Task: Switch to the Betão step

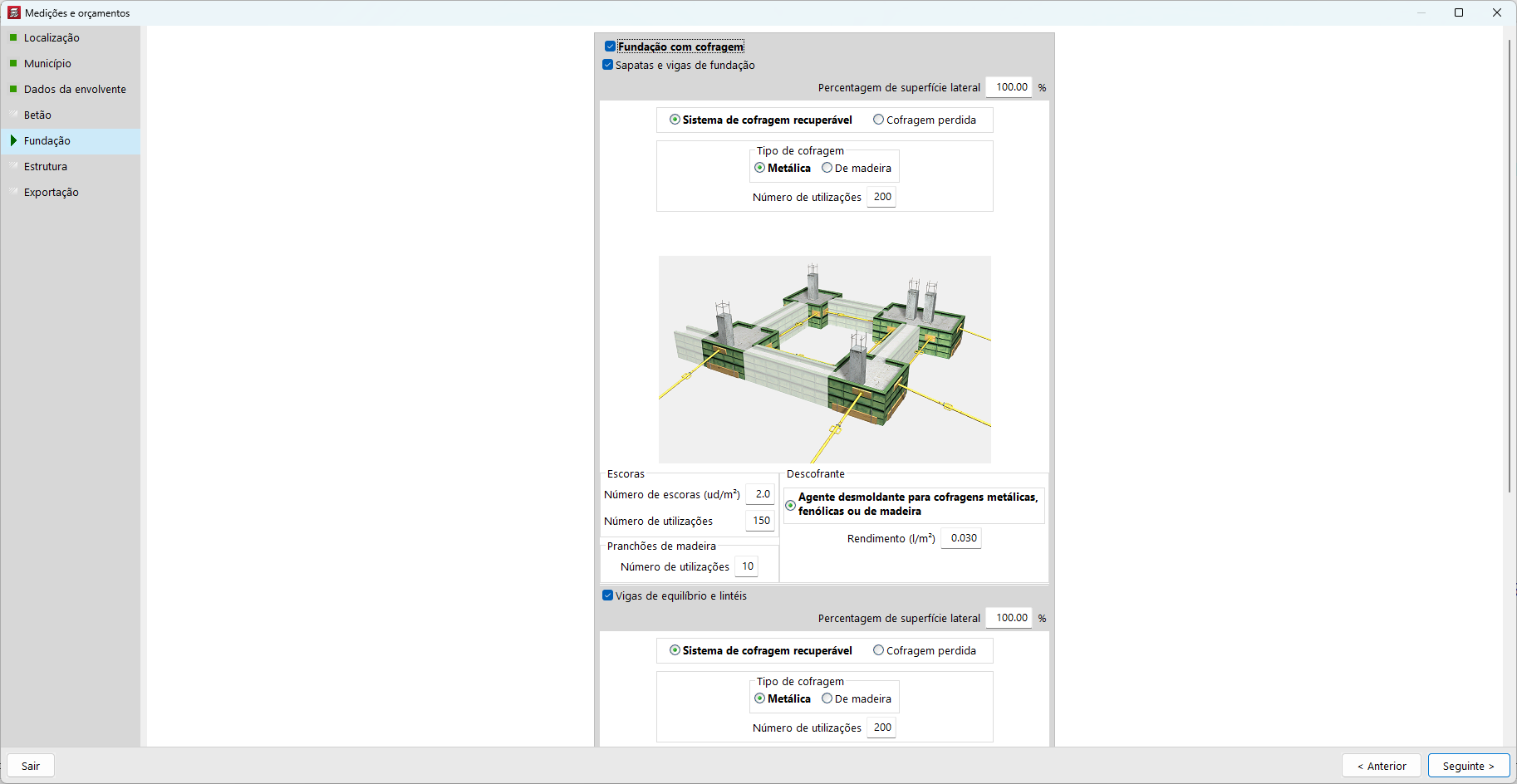Action: pos(71,115)
